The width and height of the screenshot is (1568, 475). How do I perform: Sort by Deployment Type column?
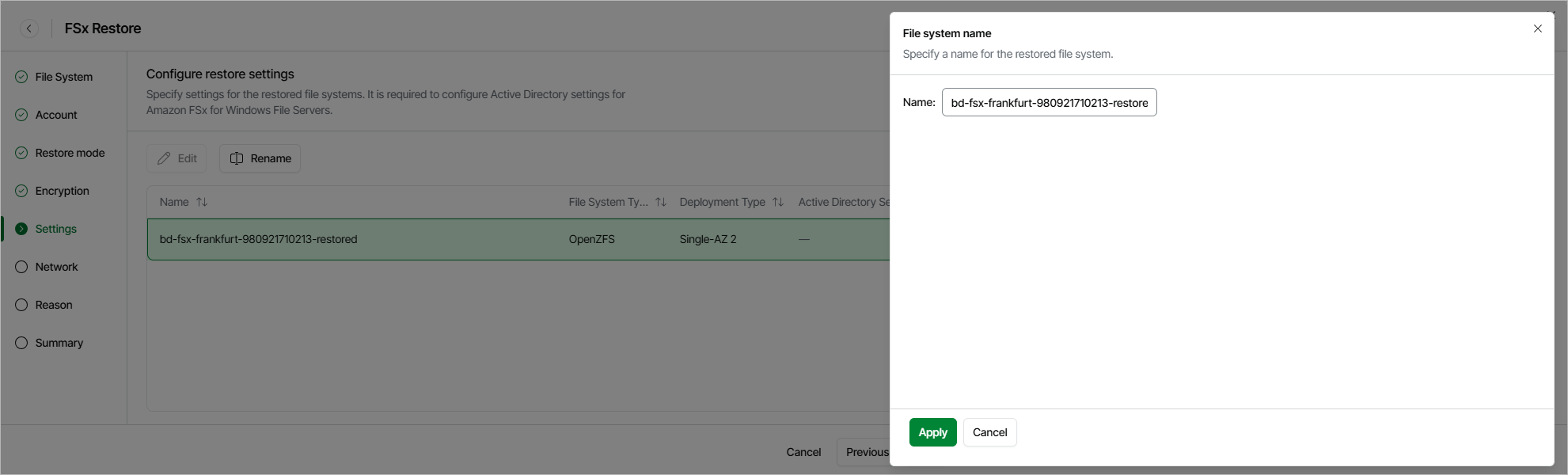click(778, 202)
